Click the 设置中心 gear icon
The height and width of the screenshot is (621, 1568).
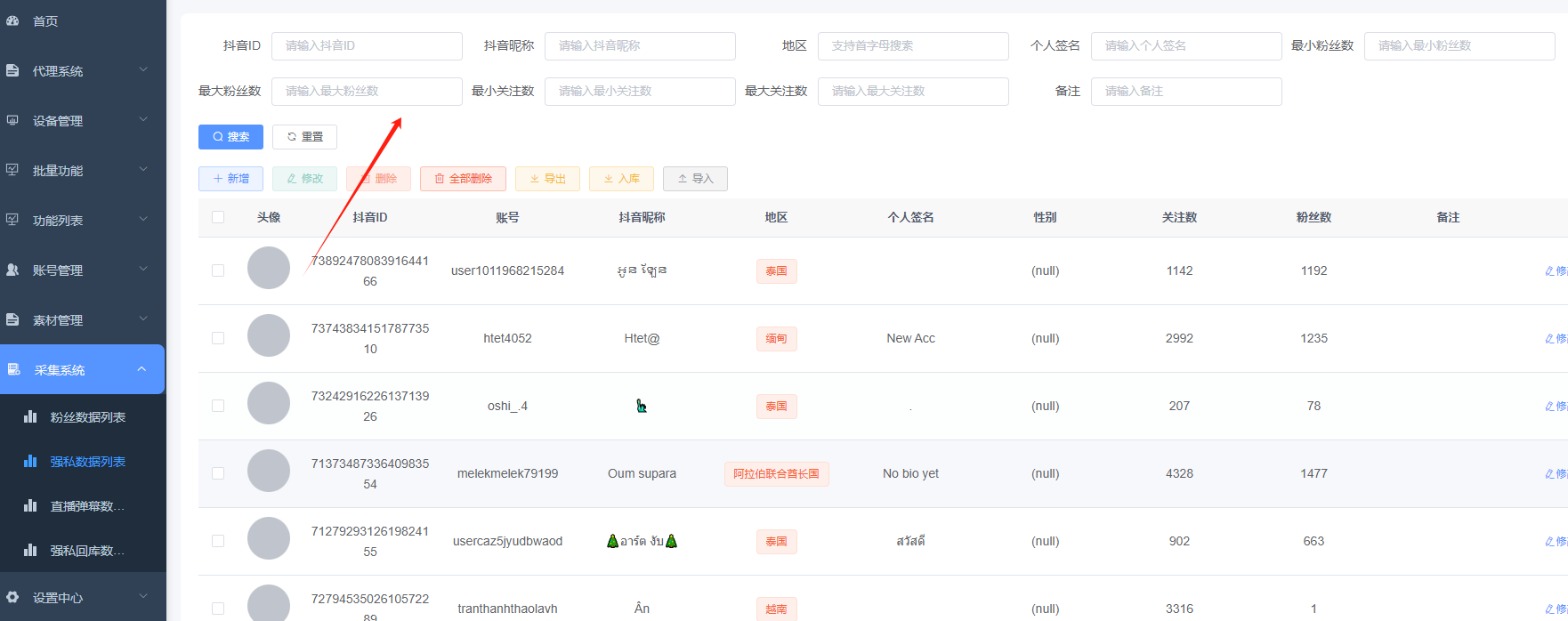[x=12, y=597]
